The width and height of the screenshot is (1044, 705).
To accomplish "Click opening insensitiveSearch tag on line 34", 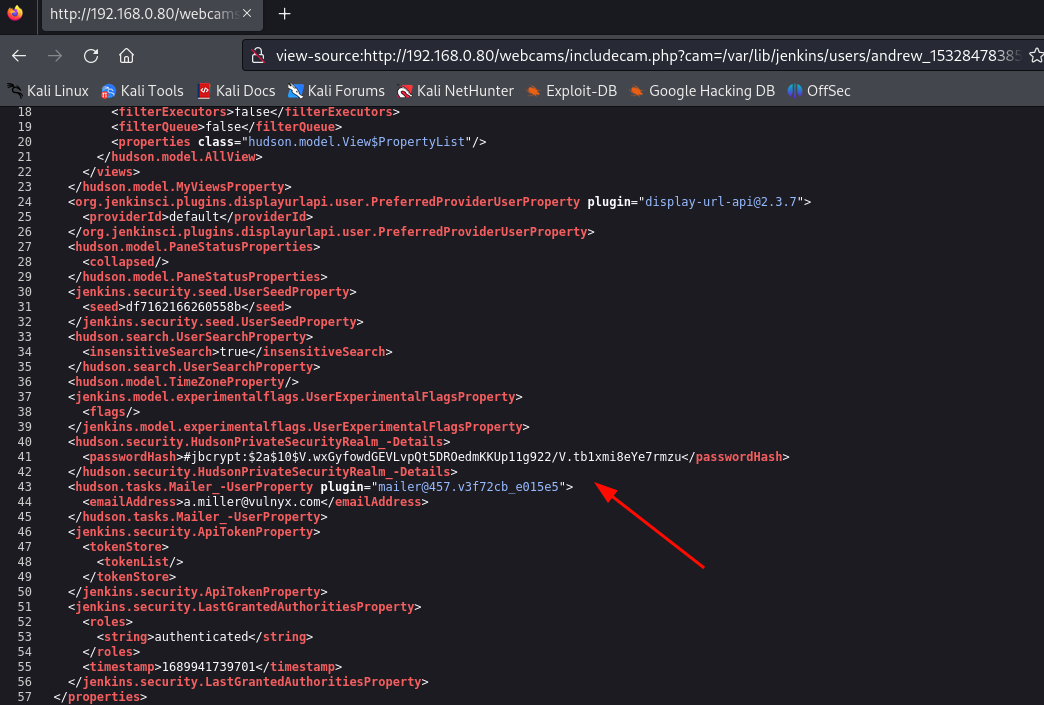I will point(151,352).
